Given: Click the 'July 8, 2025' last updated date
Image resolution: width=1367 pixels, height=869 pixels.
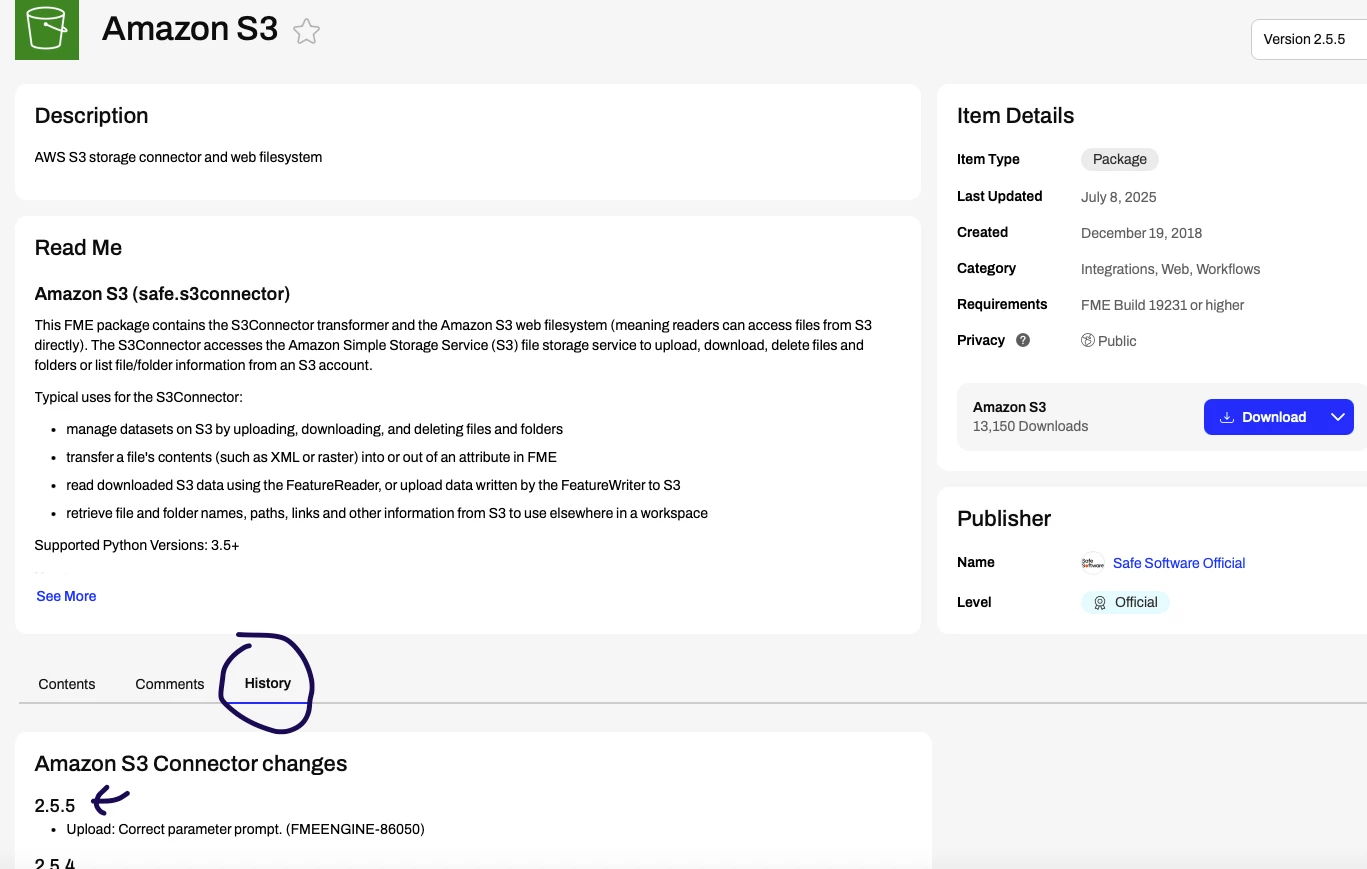Looking at the screenshot, I should point(1119,197).
